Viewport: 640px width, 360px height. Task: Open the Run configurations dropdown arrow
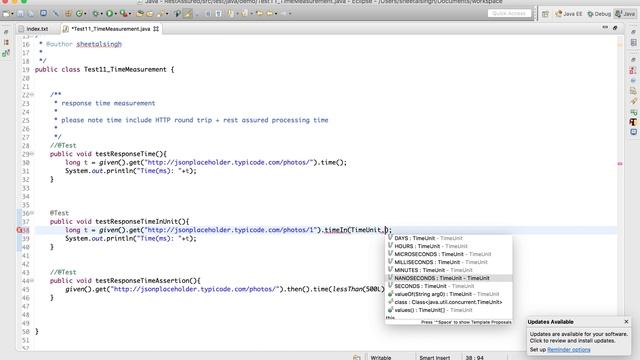point(116,14)
